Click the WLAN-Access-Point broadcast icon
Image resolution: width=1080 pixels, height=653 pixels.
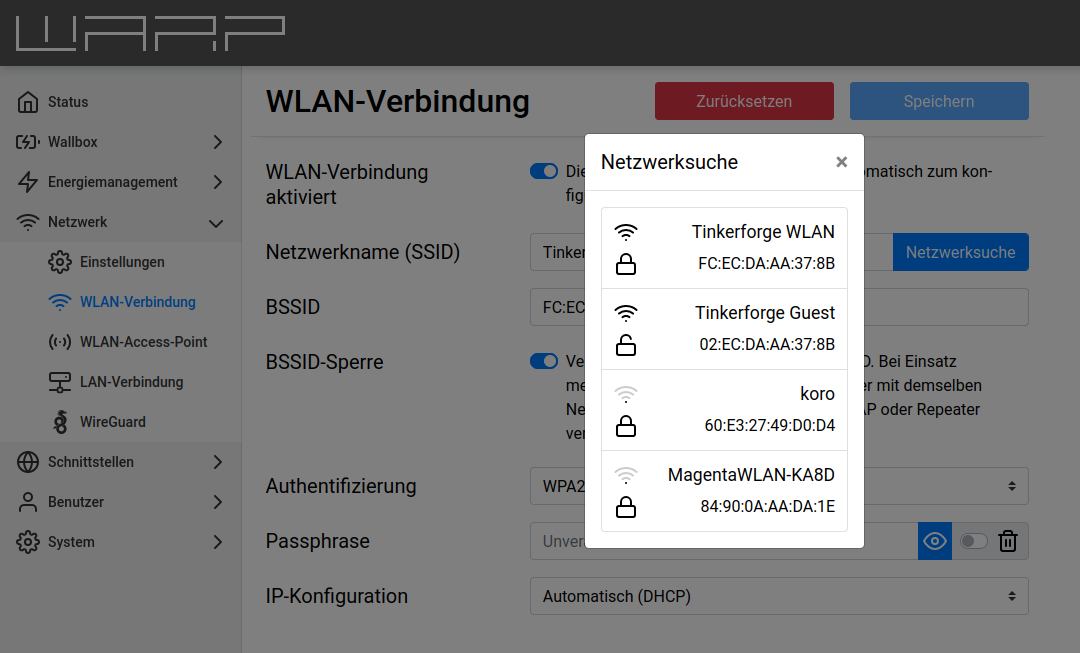tap(60, 342)
